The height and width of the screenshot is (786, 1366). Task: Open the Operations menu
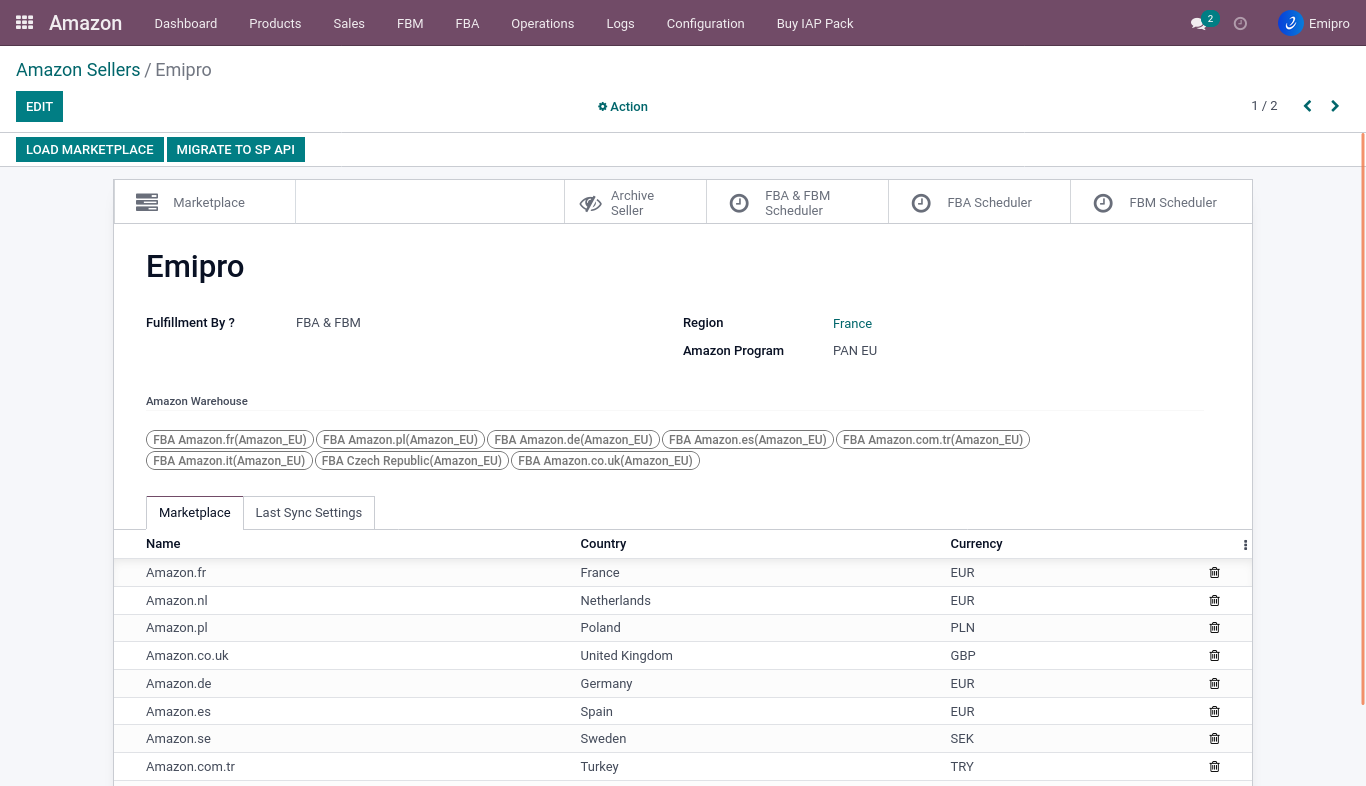pos(543,23)
